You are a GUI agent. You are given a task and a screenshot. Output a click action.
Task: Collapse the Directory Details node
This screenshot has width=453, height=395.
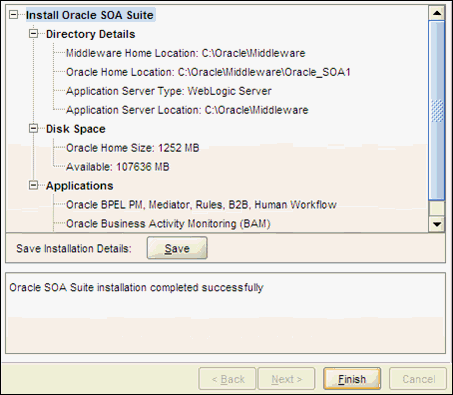click(x=33, y=34)
